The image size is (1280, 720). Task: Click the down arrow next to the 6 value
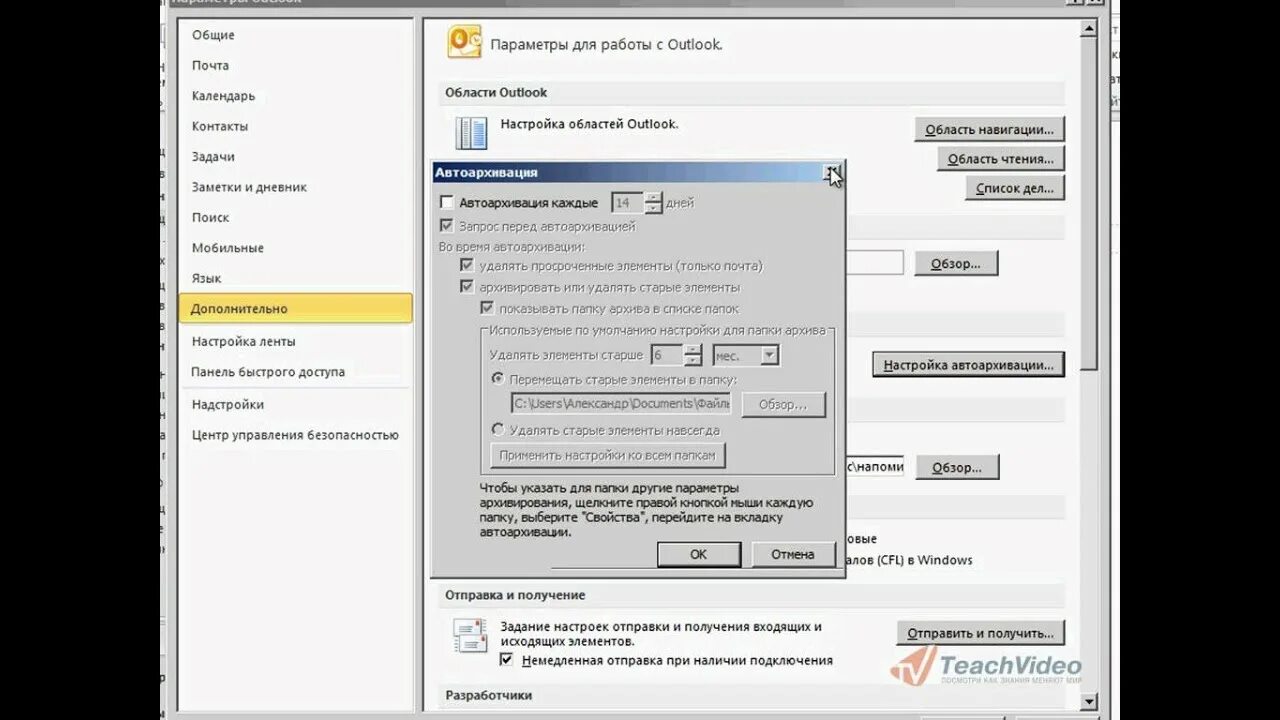(694, 358)
